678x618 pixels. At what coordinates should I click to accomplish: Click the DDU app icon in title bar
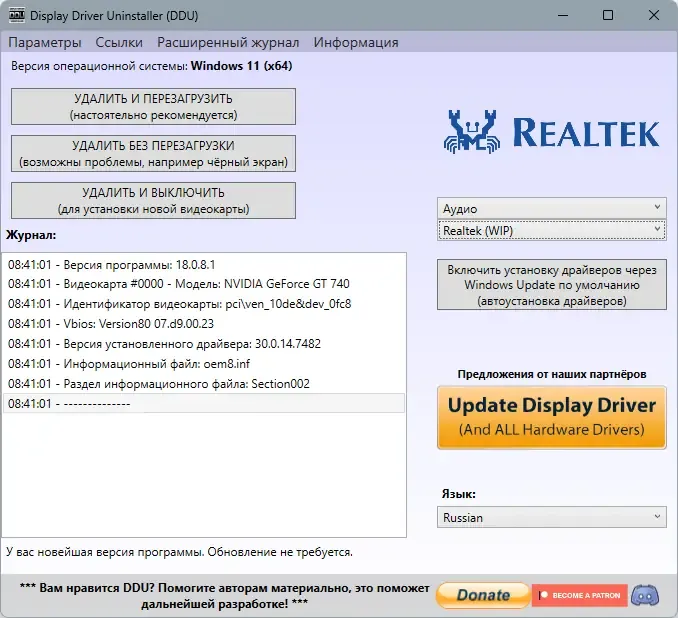[17, 16]
